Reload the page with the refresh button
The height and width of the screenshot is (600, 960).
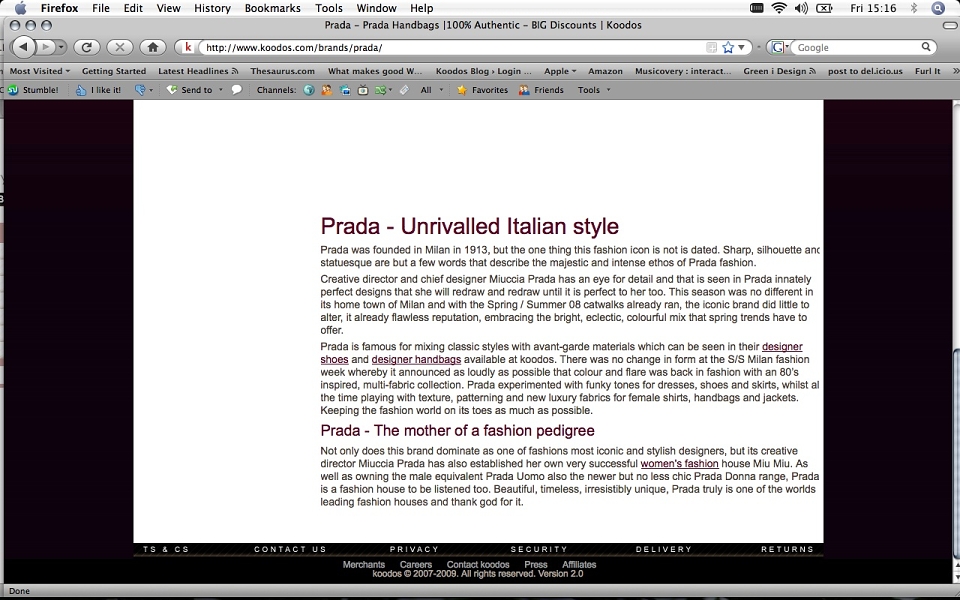pyautogui.click(x=86, y=47)
